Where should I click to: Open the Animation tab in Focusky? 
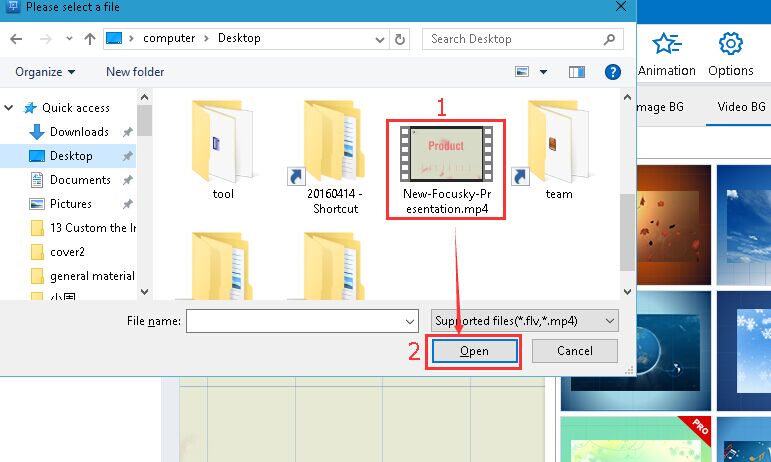tap(667, 55)
